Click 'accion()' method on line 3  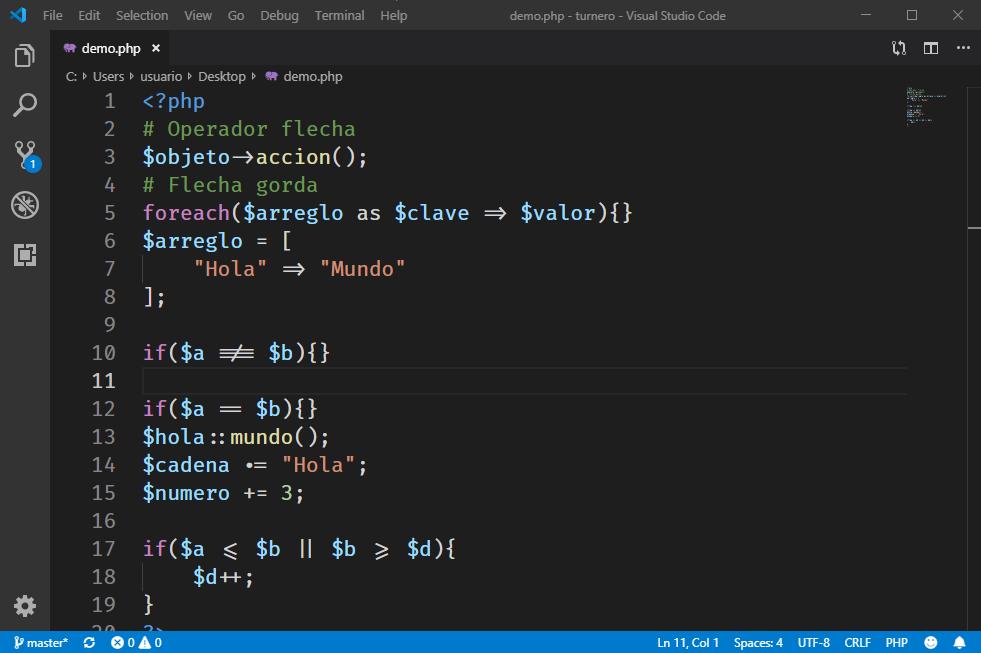pos(305,157)
